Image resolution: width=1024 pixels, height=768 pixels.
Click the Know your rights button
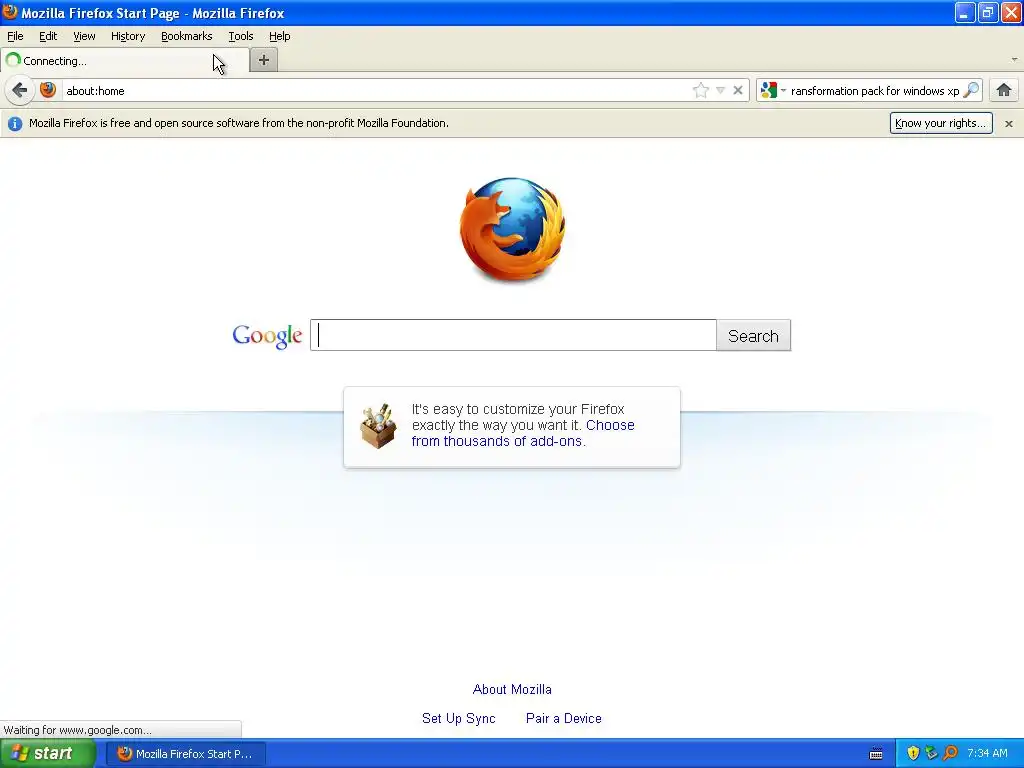pos(941,123)
